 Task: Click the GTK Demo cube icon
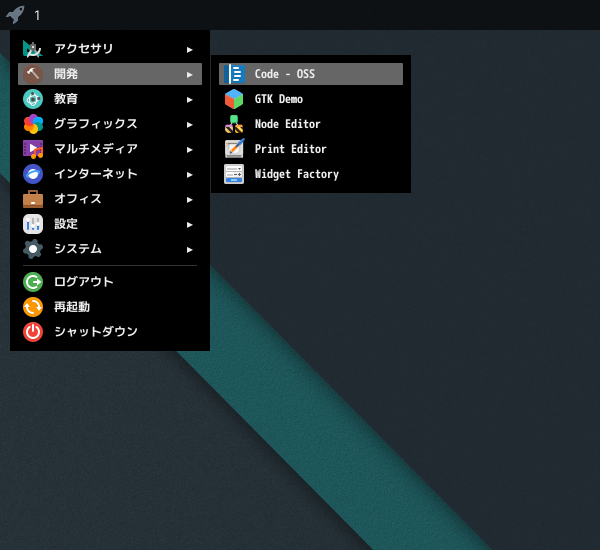pyautogui.click(x=234, y=99)
